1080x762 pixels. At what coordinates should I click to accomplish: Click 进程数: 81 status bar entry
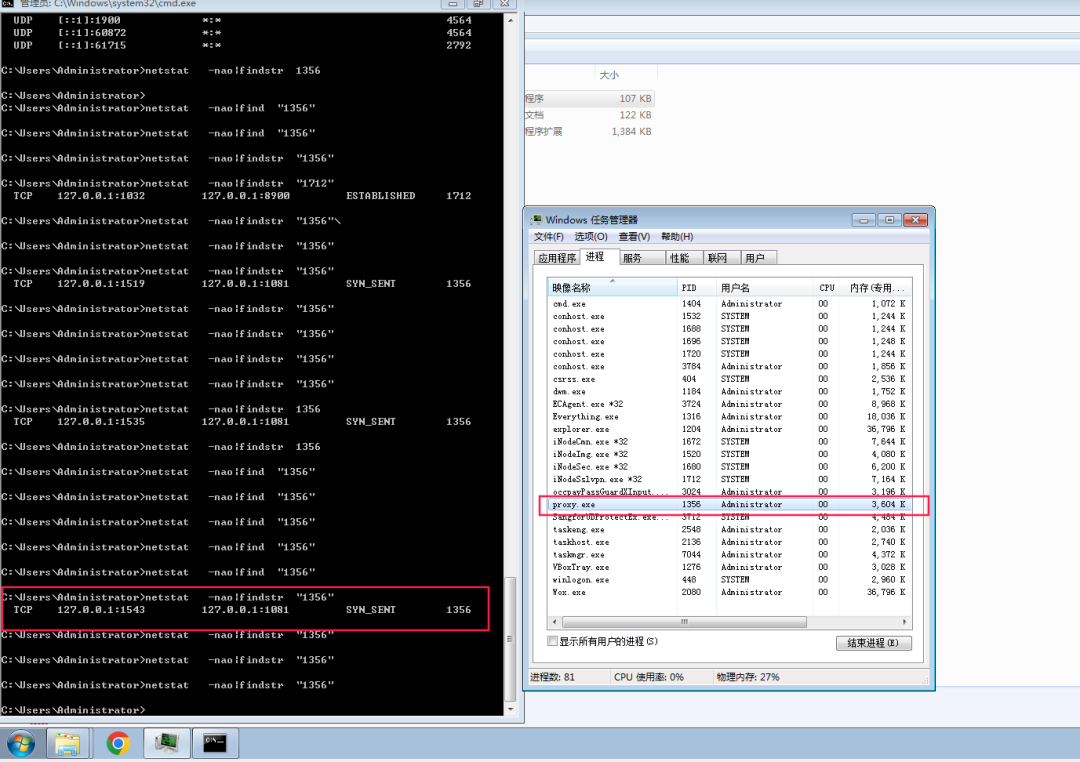tap(552, 677)
